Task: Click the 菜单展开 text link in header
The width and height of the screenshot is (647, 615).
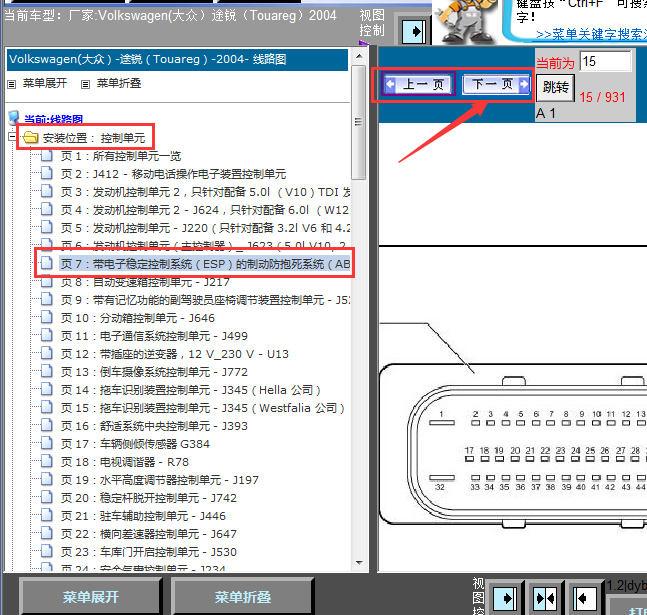Action: (x=45, y=83)
